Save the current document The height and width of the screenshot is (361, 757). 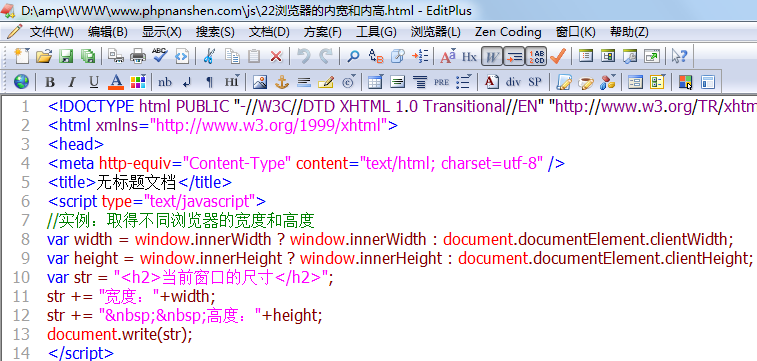point(66,56)
